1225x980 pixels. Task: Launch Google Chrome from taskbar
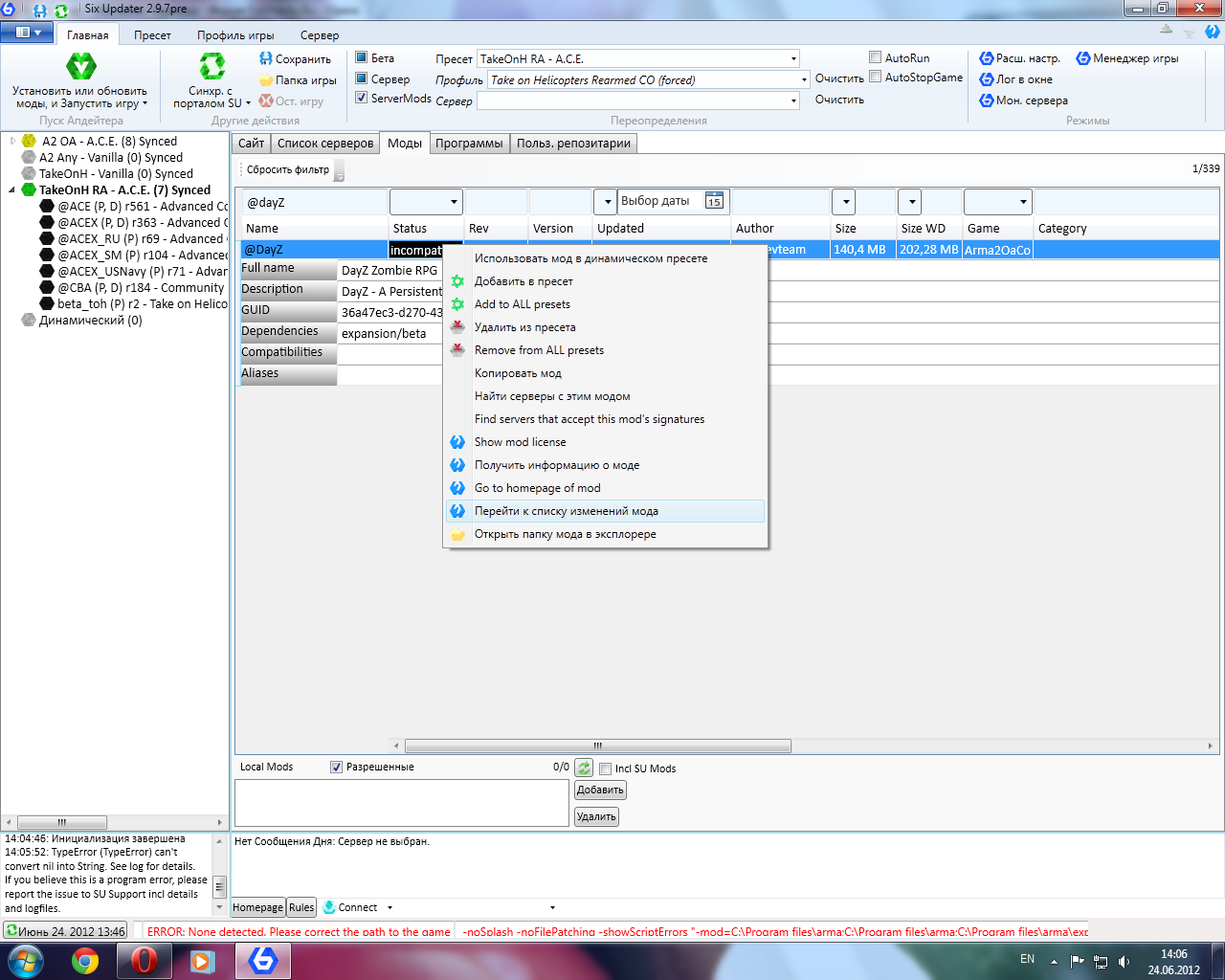(85, 961)
